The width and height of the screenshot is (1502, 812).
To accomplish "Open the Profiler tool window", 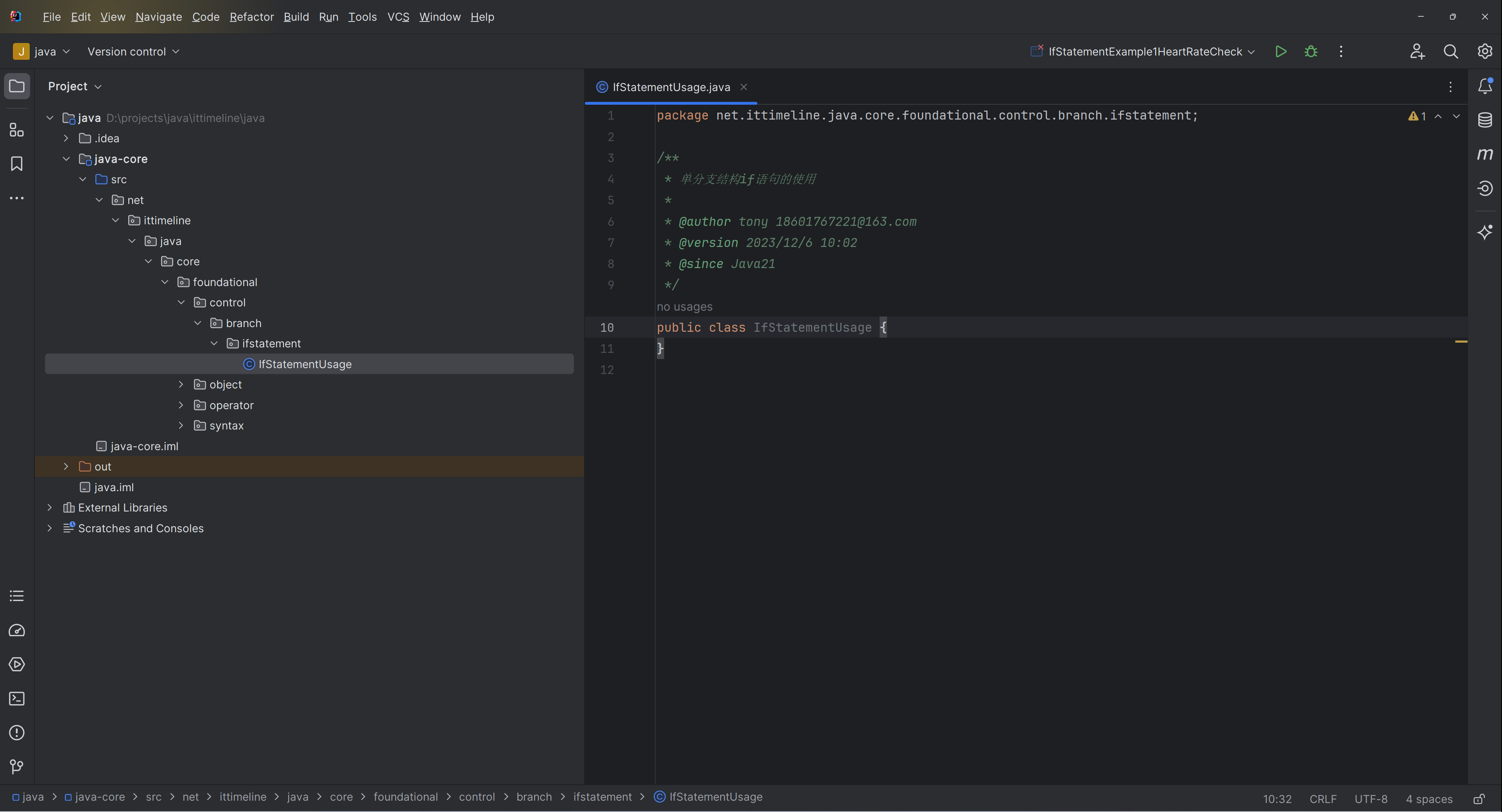I will 17,630.
